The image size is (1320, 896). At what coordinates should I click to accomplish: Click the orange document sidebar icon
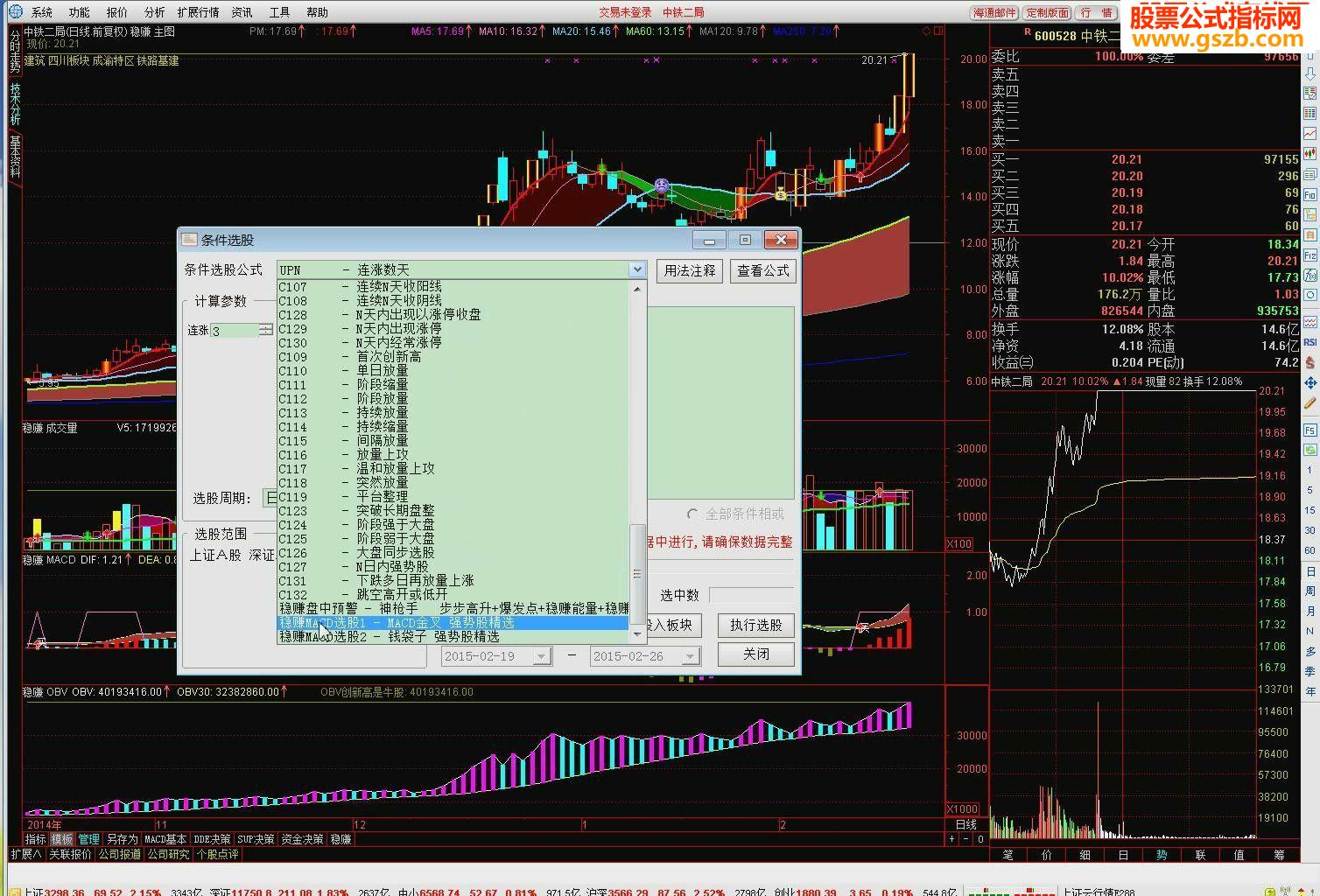[1310, 234]
